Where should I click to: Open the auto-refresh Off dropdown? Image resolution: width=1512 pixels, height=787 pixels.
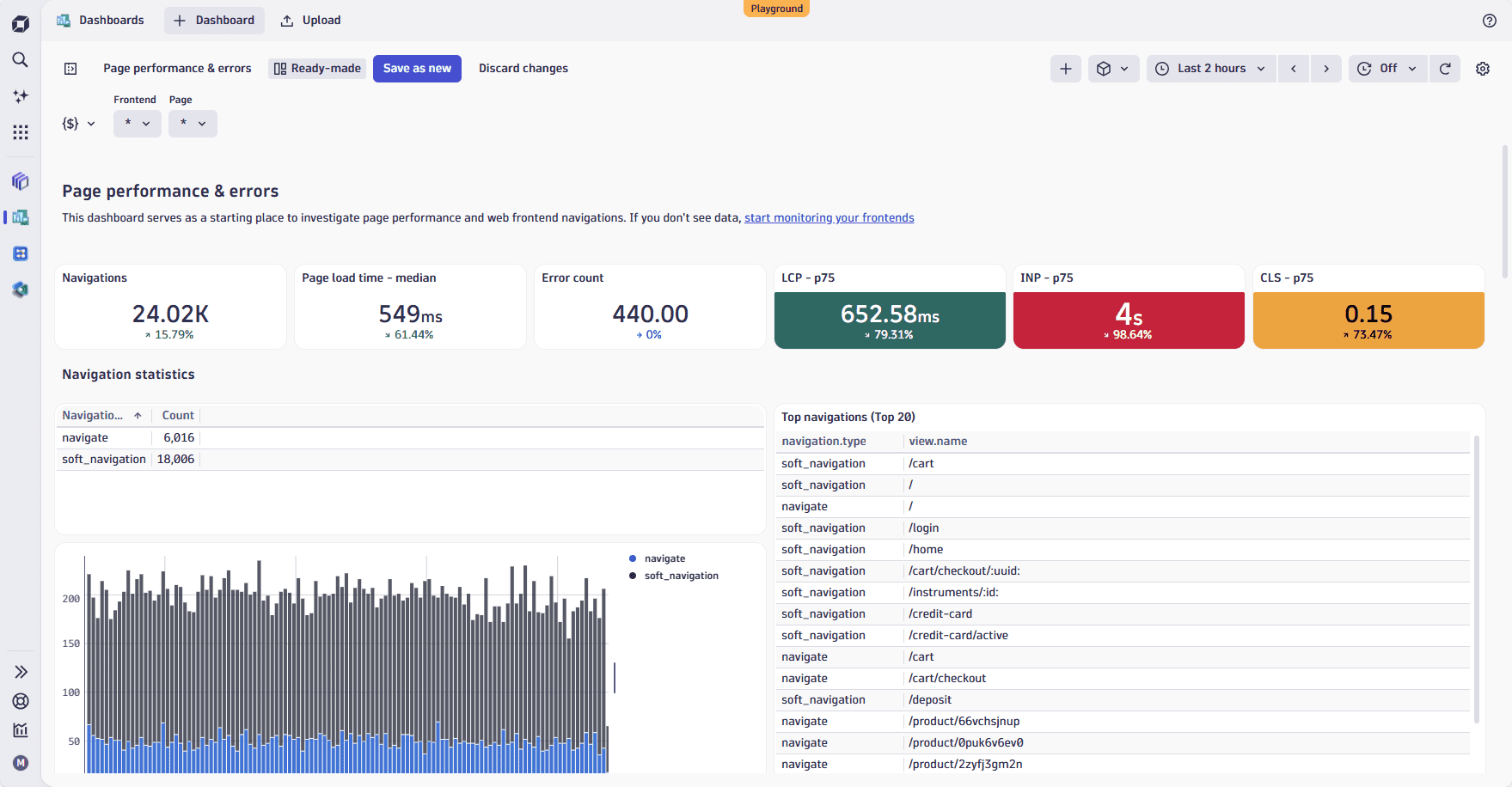click(x=1387, y=69)
